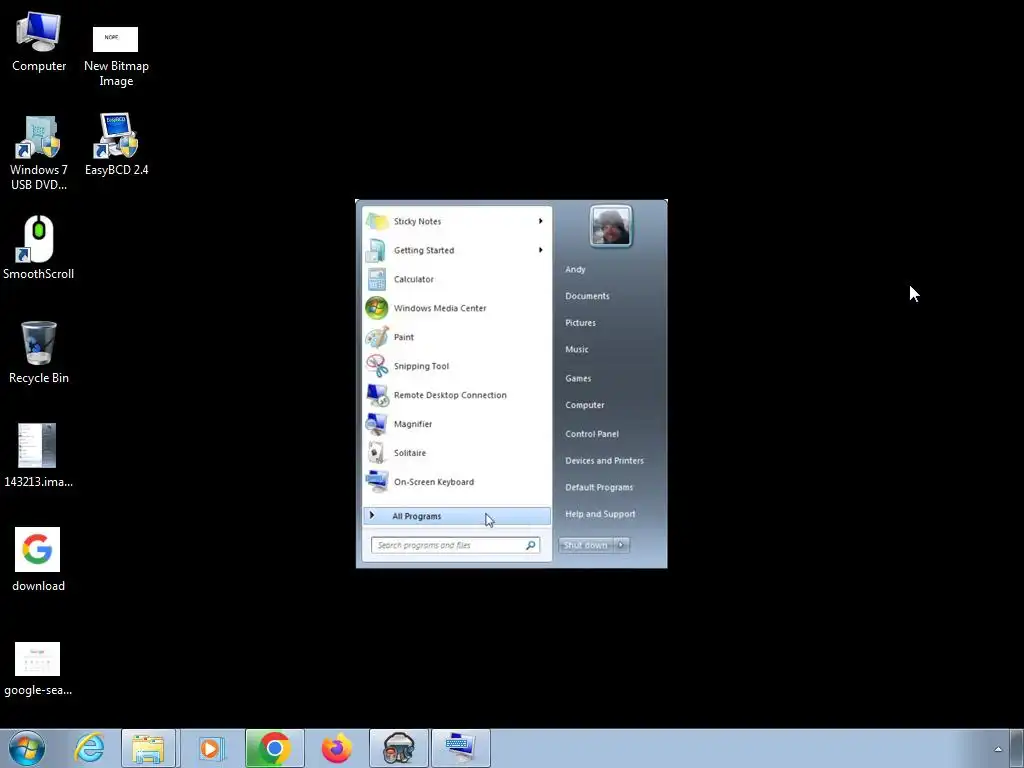Open Windows Media Center

point(457,308)
